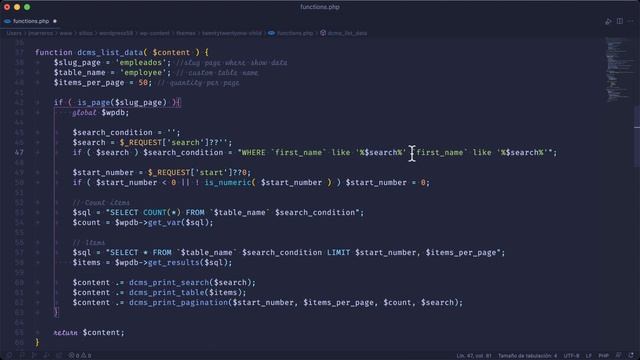Click the get_var method call
Image resolution: width=640 pixels, height=360 pixels.
pyautogui.click(x=164, y=222)
